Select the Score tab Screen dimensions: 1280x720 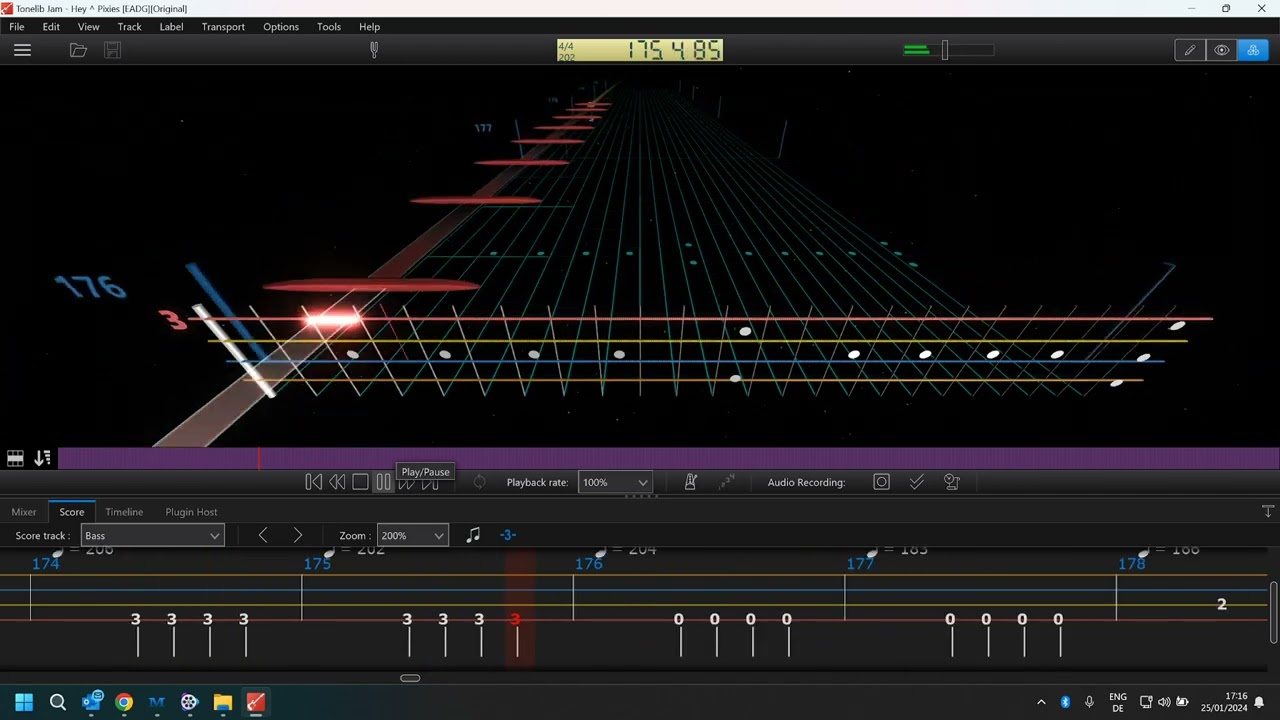tap(72, 512)
